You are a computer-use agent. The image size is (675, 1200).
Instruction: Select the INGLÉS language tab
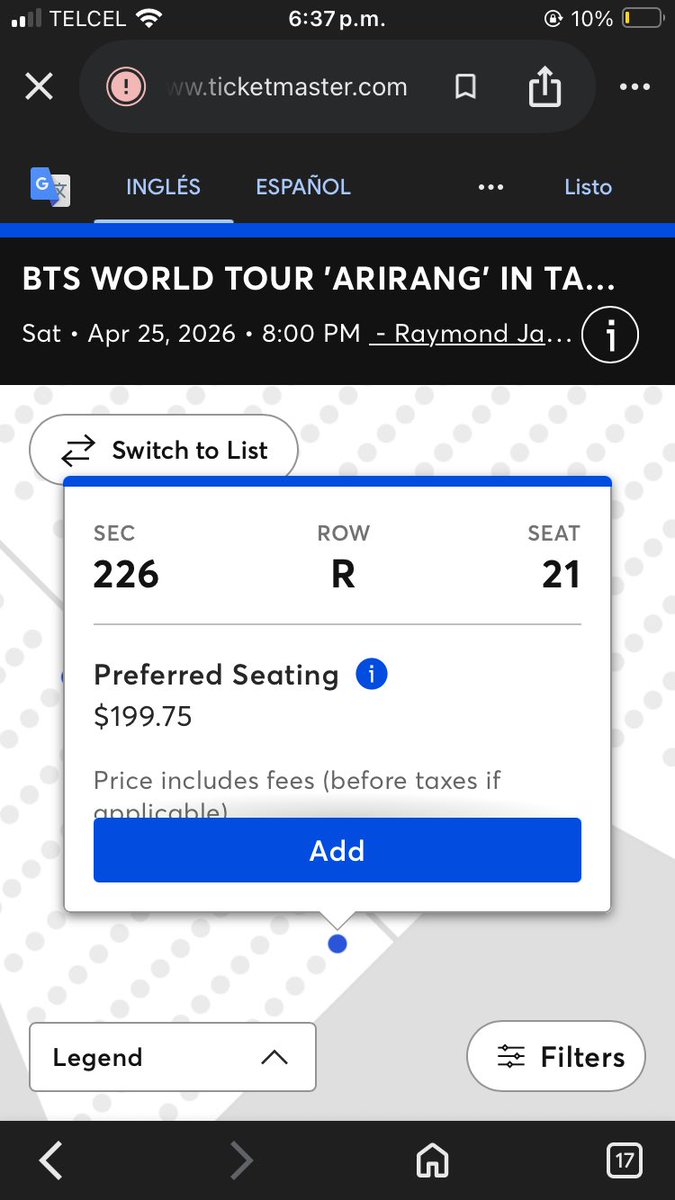click(x=163, y=187)
